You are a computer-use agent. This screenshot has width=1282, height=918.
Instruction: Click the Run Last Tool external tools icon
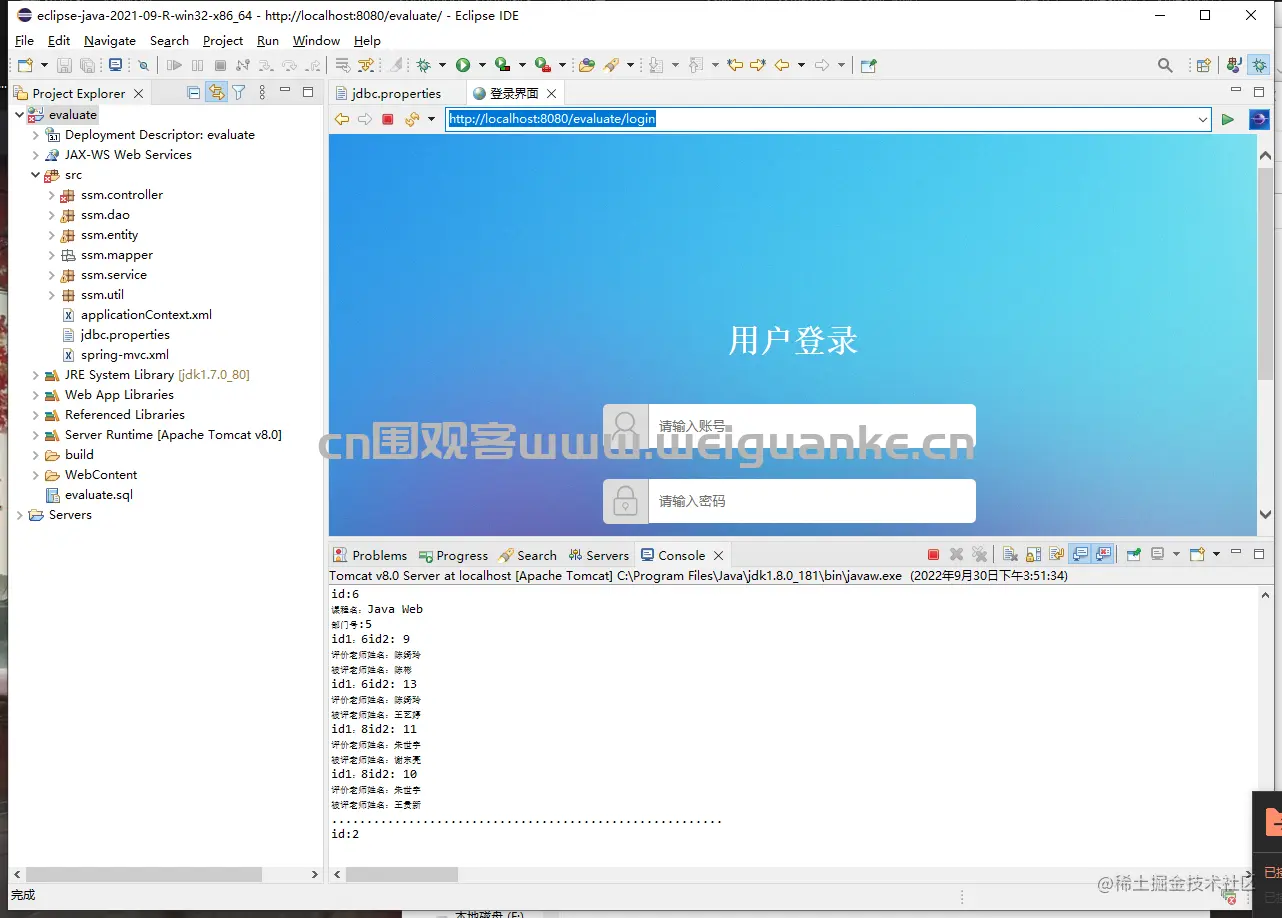coord(542,65)
